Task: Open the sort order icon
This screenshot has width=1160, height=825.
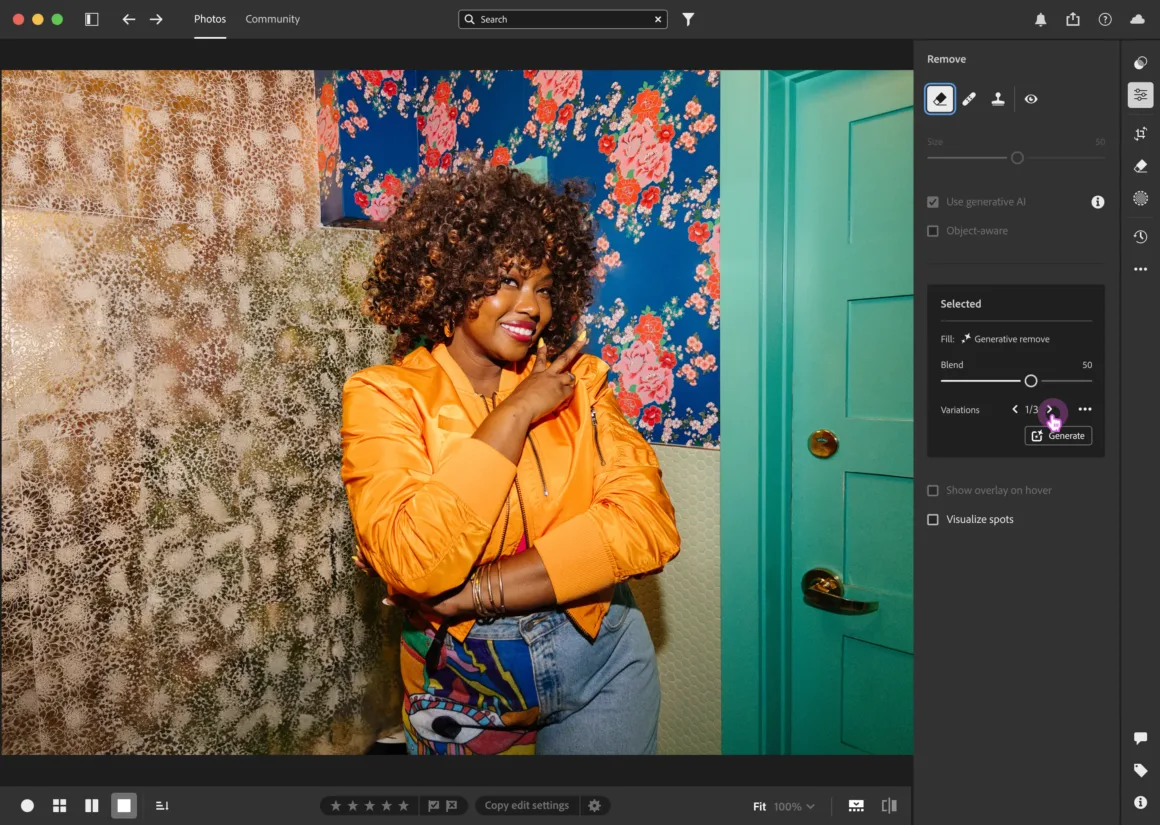Action: [162, 806]
